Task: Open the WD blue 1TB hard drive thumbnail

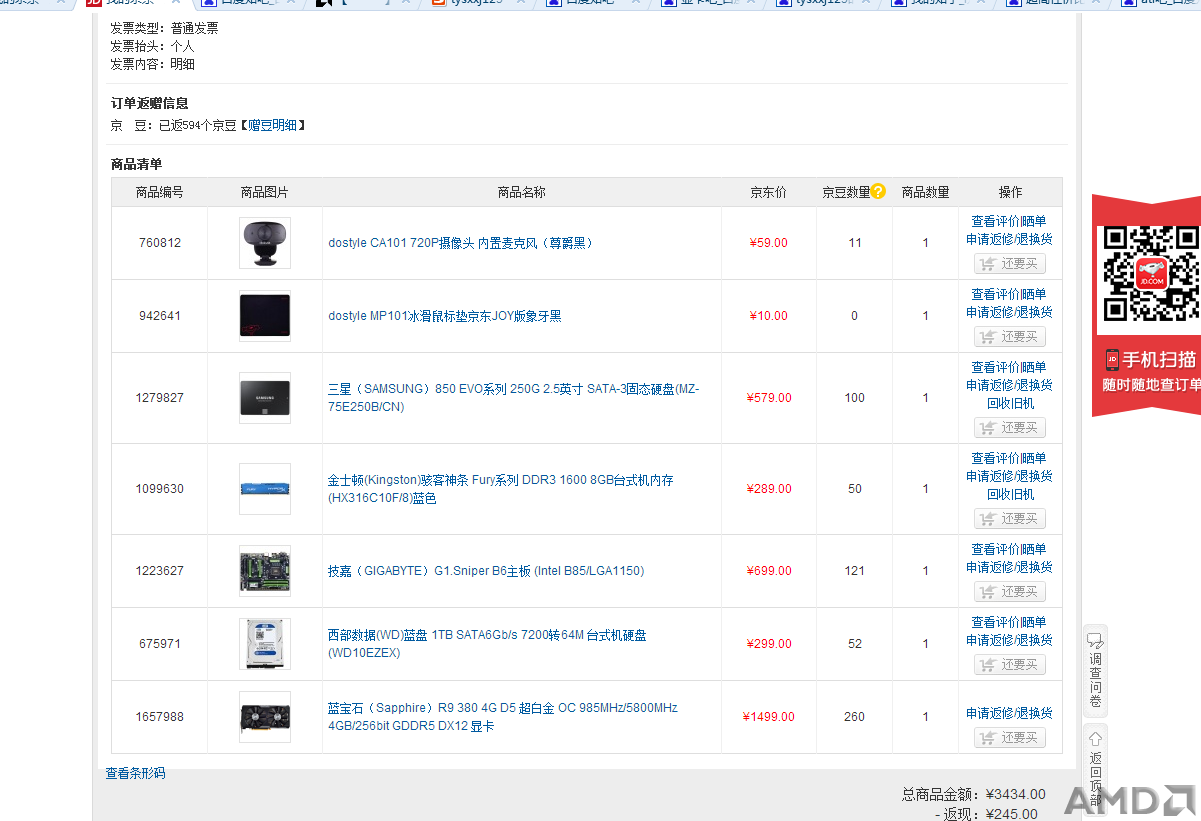Action: click(x=265, y=644)
